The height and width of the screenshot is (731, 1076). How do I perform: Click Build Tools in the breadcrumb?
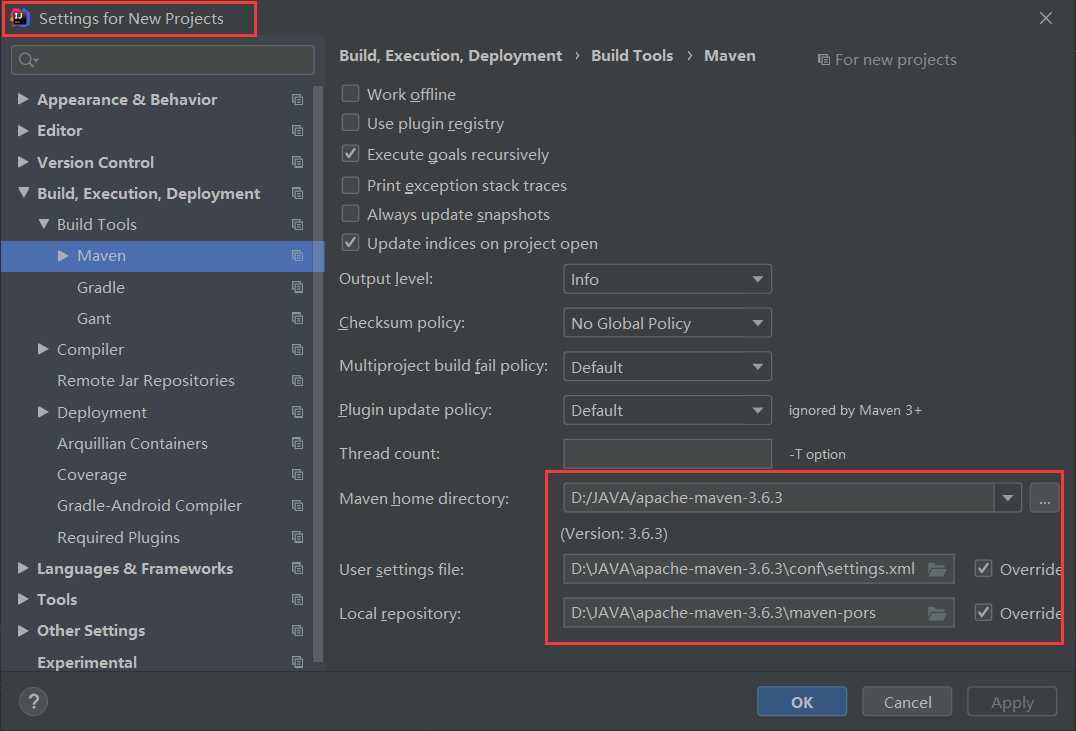tap(632, 56)
